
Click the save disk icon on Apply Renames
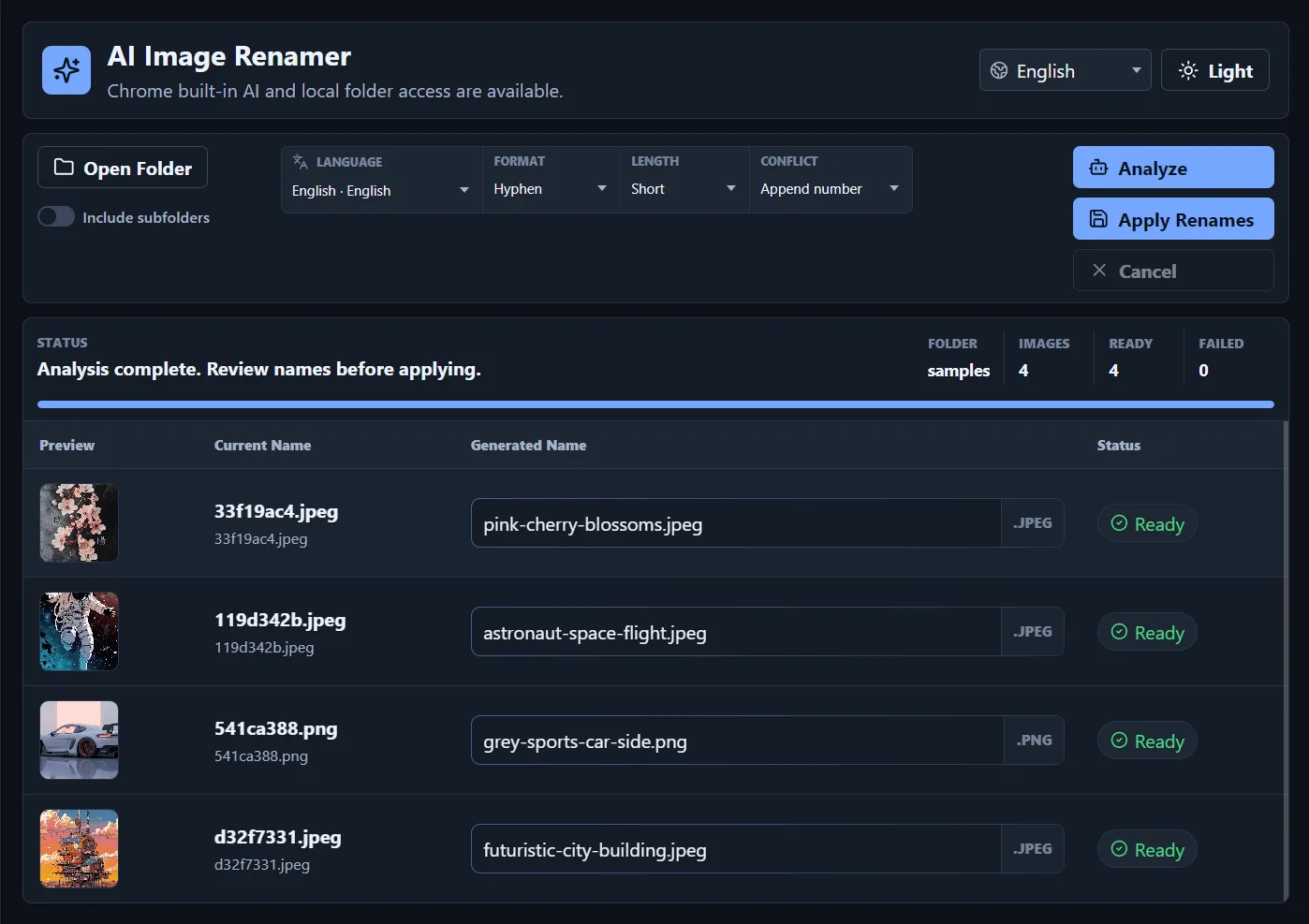click(1098, 219)
